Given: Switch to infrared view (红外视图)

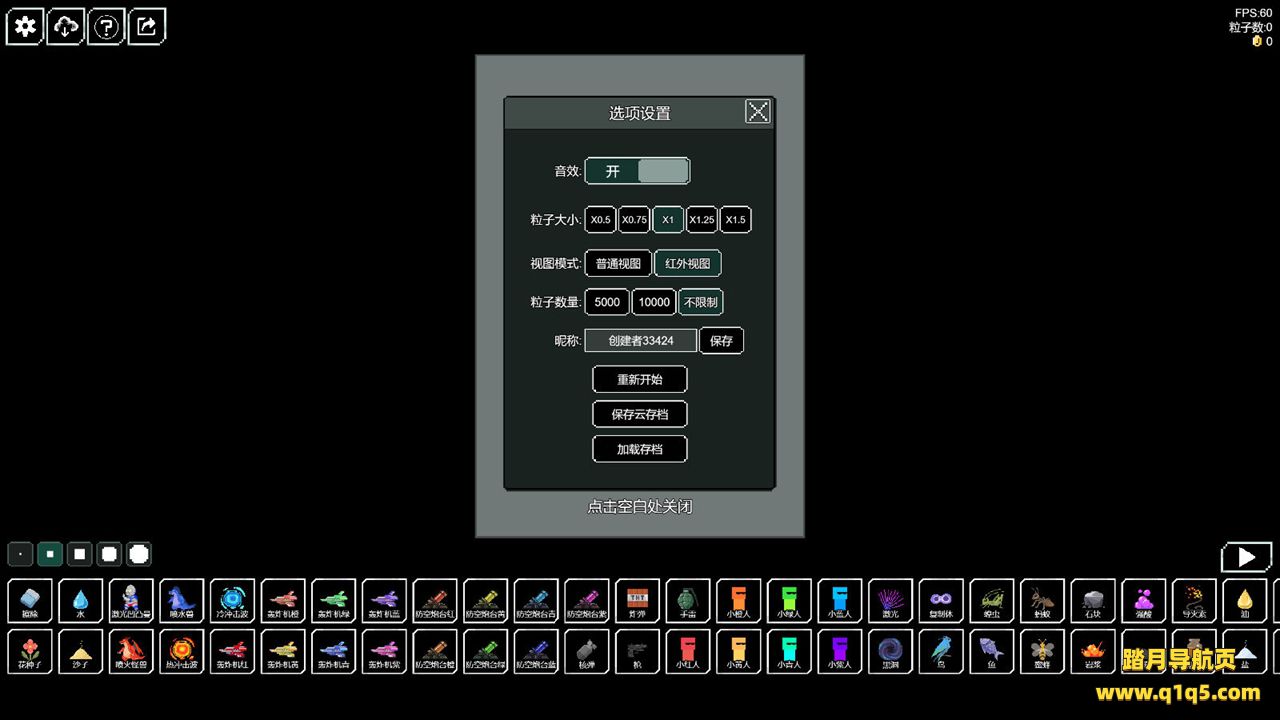Looking at the screenshot, I should 687,264.
